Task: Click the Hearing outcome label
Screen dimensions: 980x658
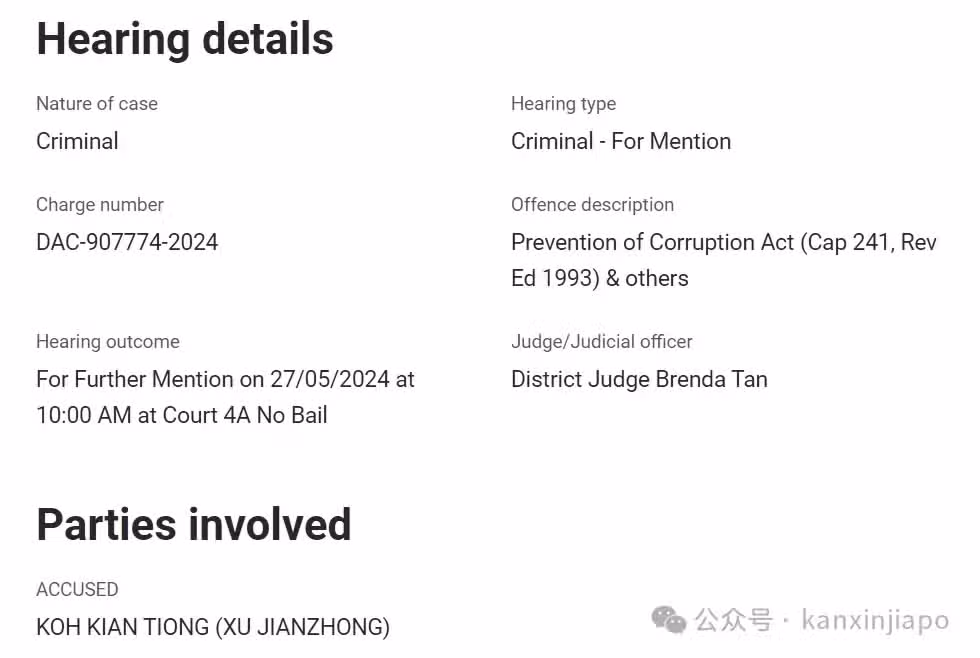Action: (108, 342)
